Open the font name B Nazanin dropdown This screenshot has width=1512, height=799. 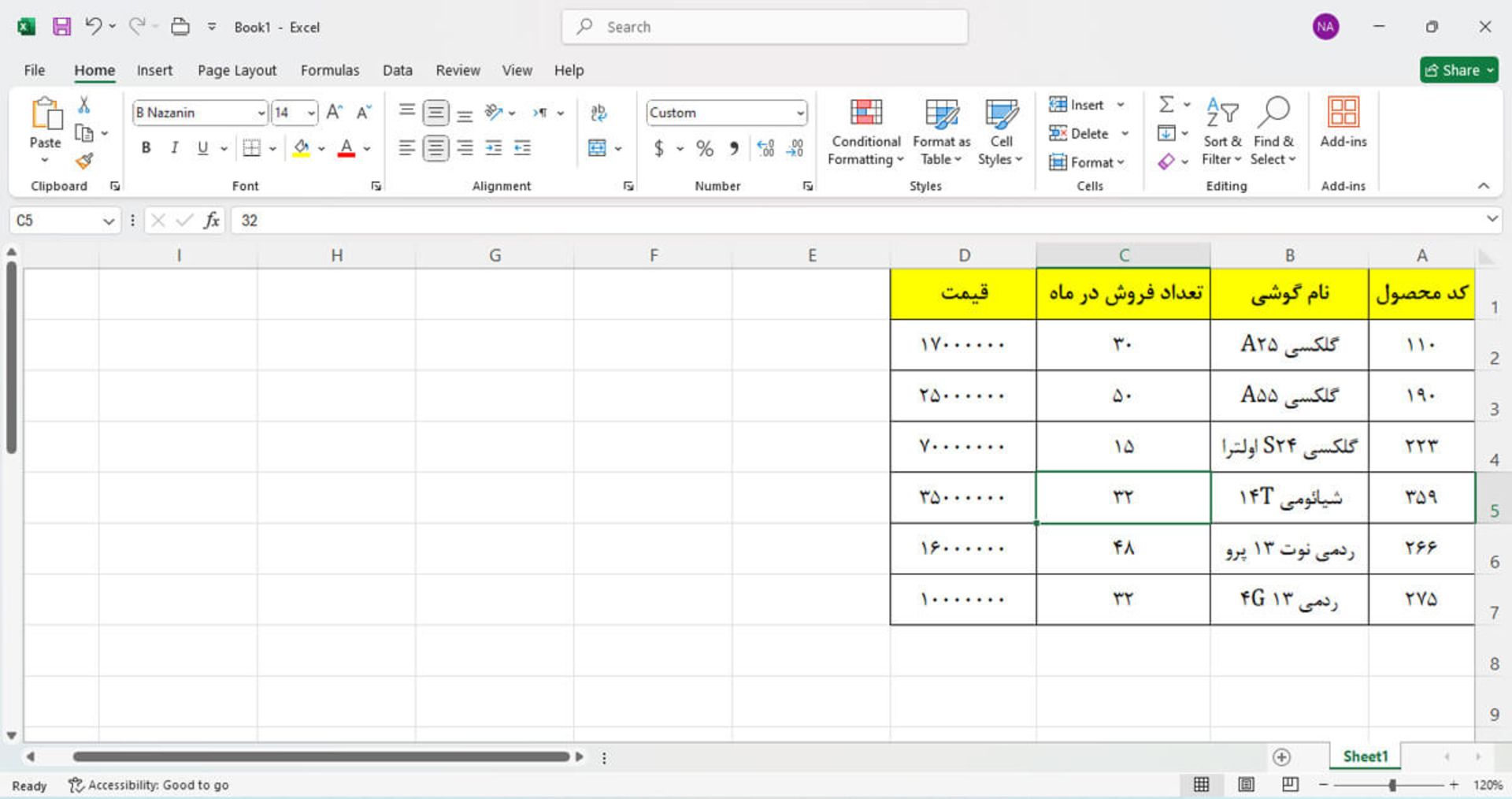pyautogui.click(x=261, y=113)
